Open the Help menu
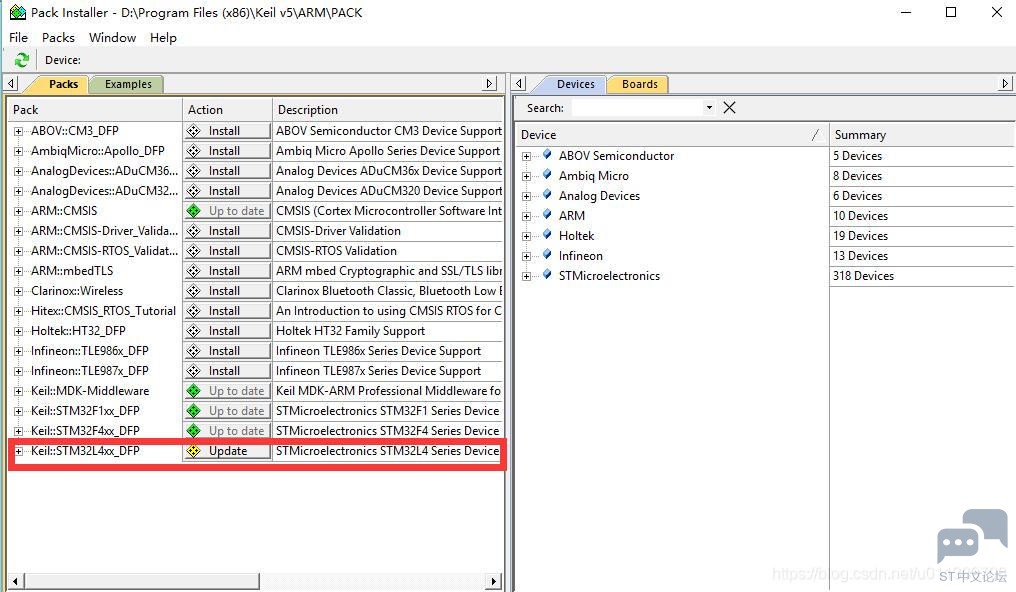The width and height of the screenshot is (1016, 592). [x=163, y=38]
